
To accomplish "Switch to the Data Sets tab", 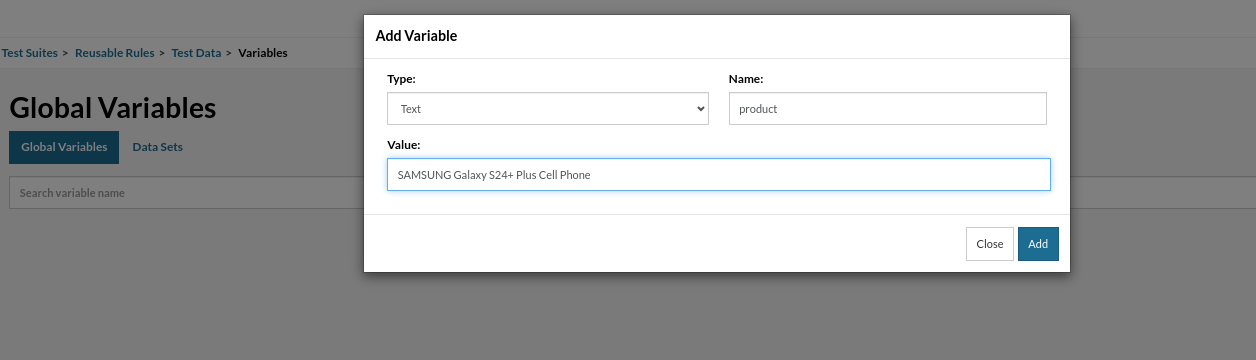I will tap(158, 147).
